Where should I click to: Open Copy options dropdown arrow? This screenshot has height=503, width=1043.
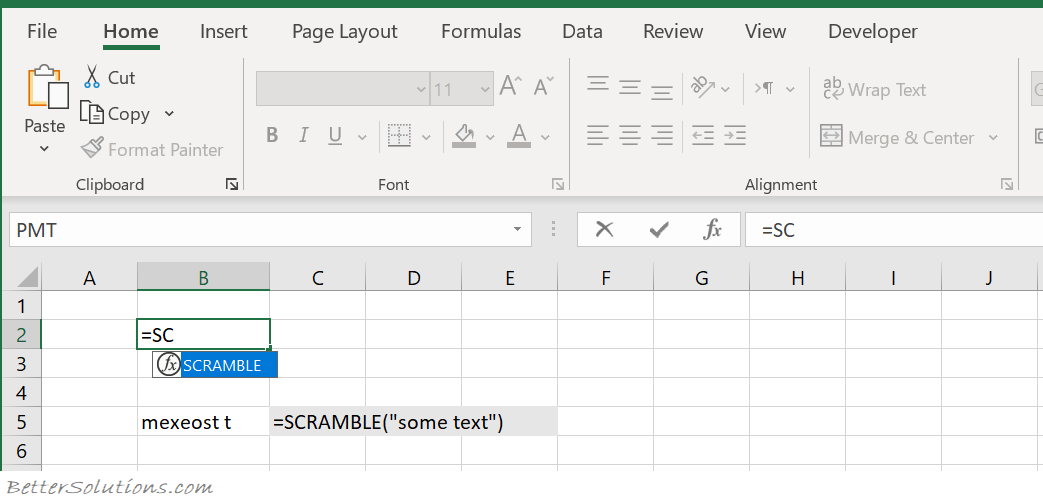(x=169, y=114)
